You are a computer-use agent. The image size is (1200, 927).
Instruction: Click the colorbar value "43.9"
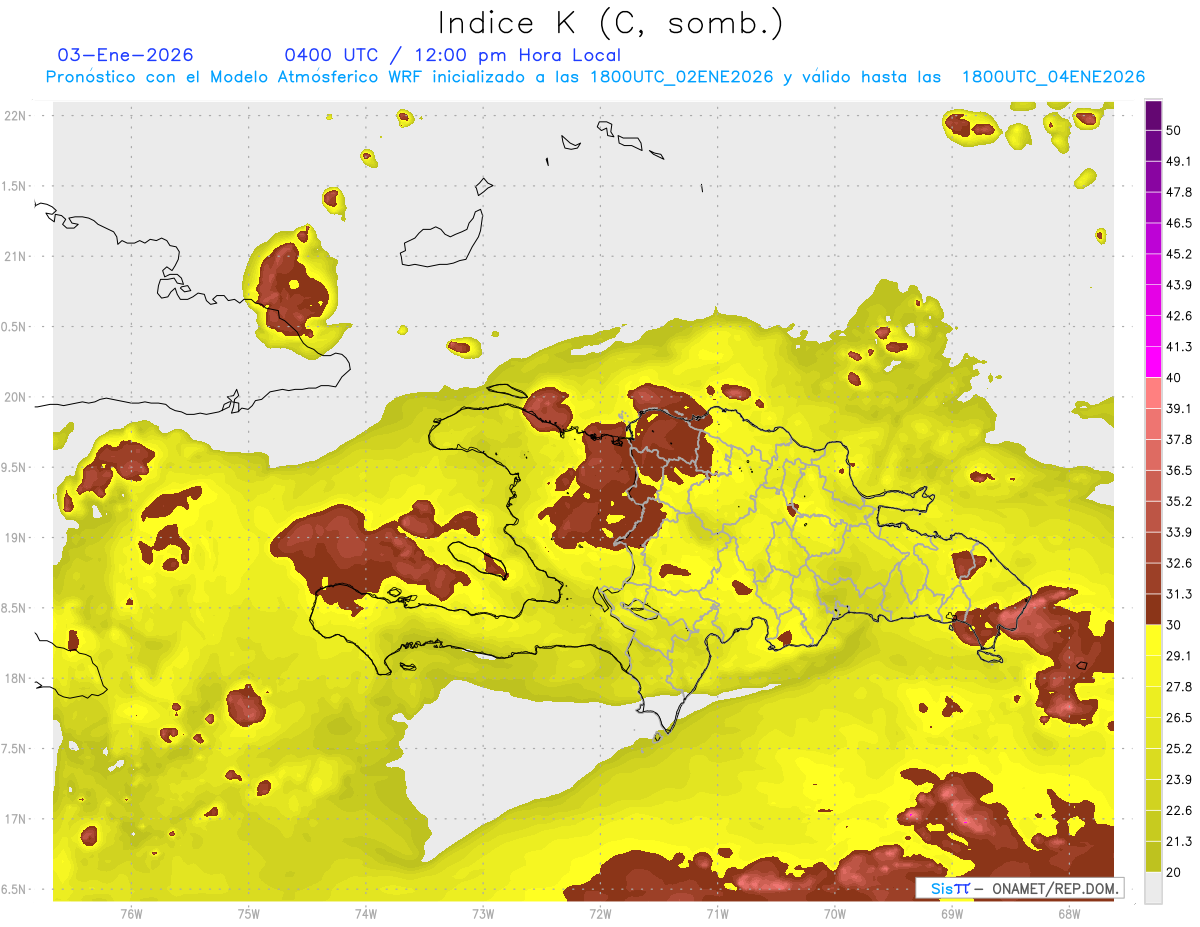1179,285
